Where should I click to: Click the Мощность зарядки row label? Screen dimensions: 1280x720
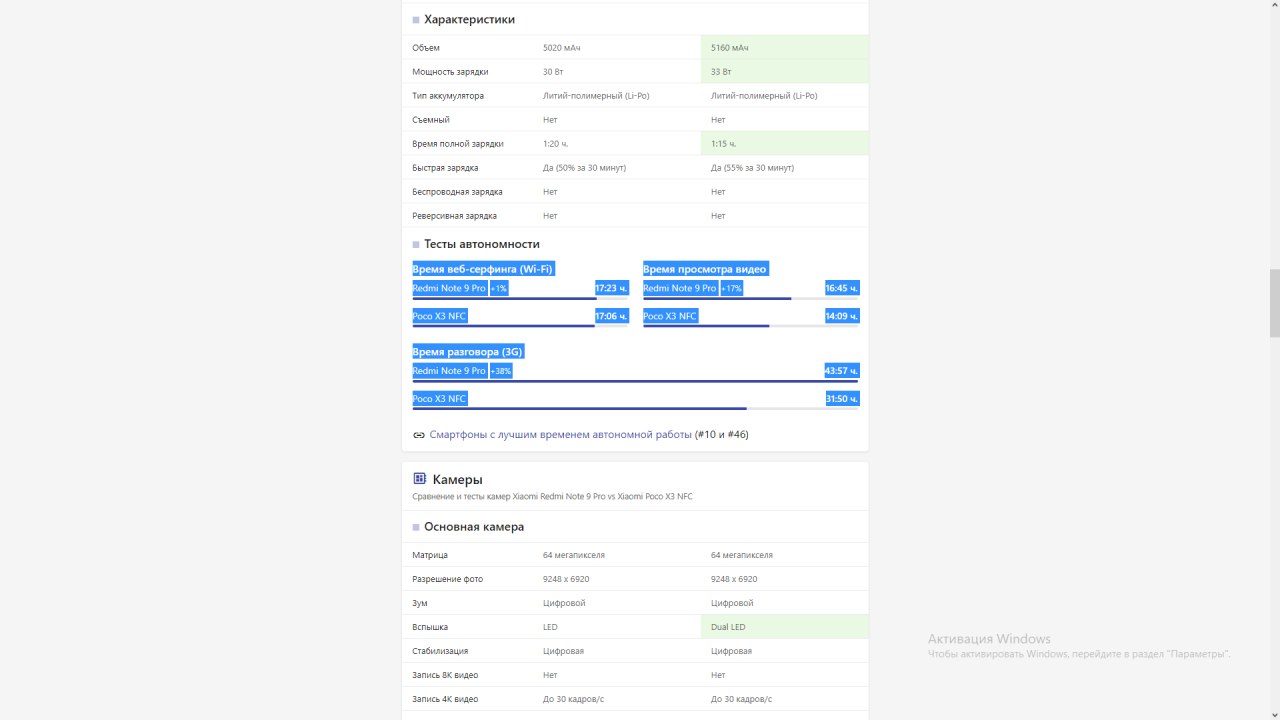450,72
